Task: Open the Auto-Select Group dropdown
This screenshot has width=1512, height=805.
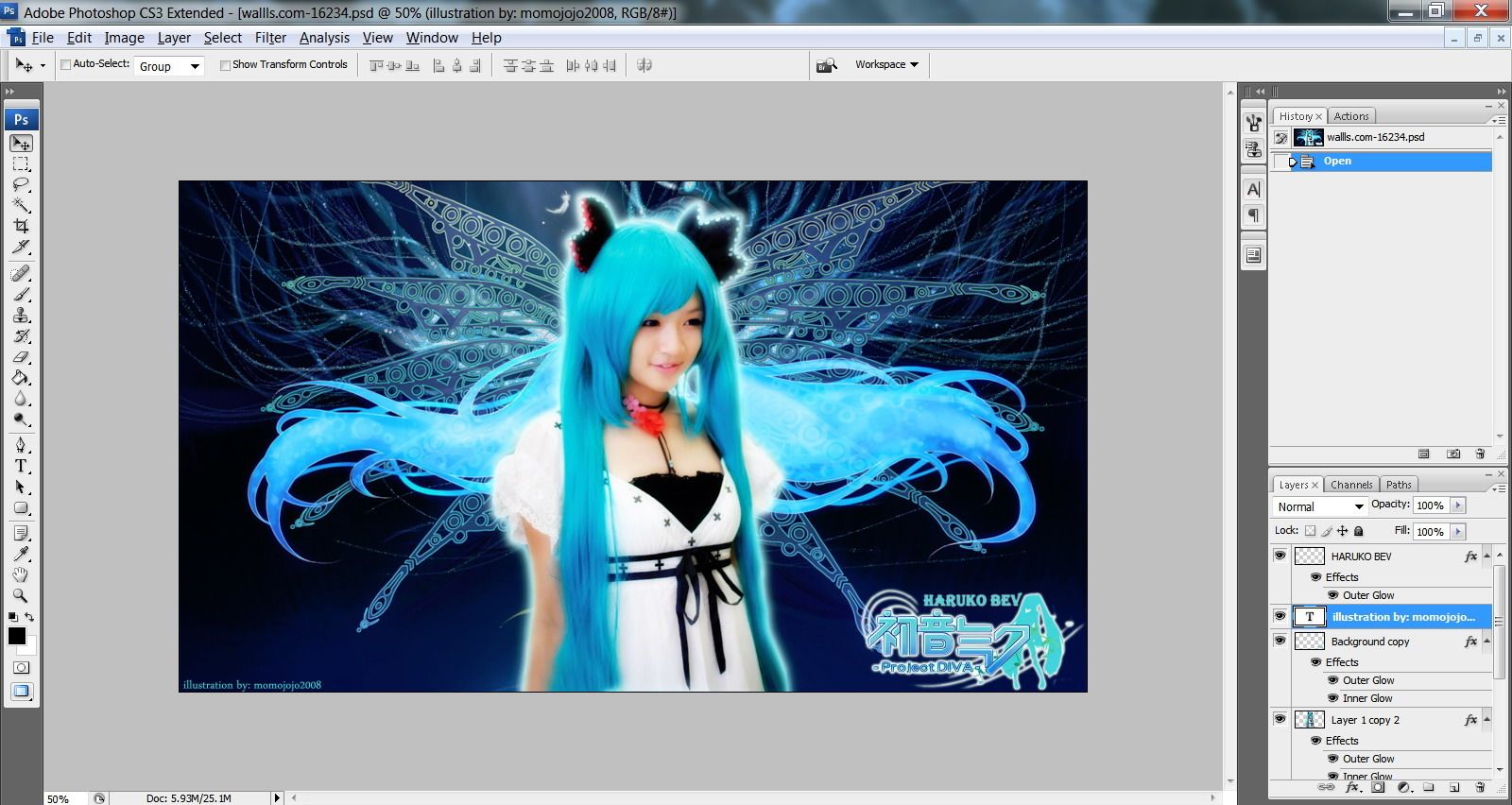Action: 169,66
